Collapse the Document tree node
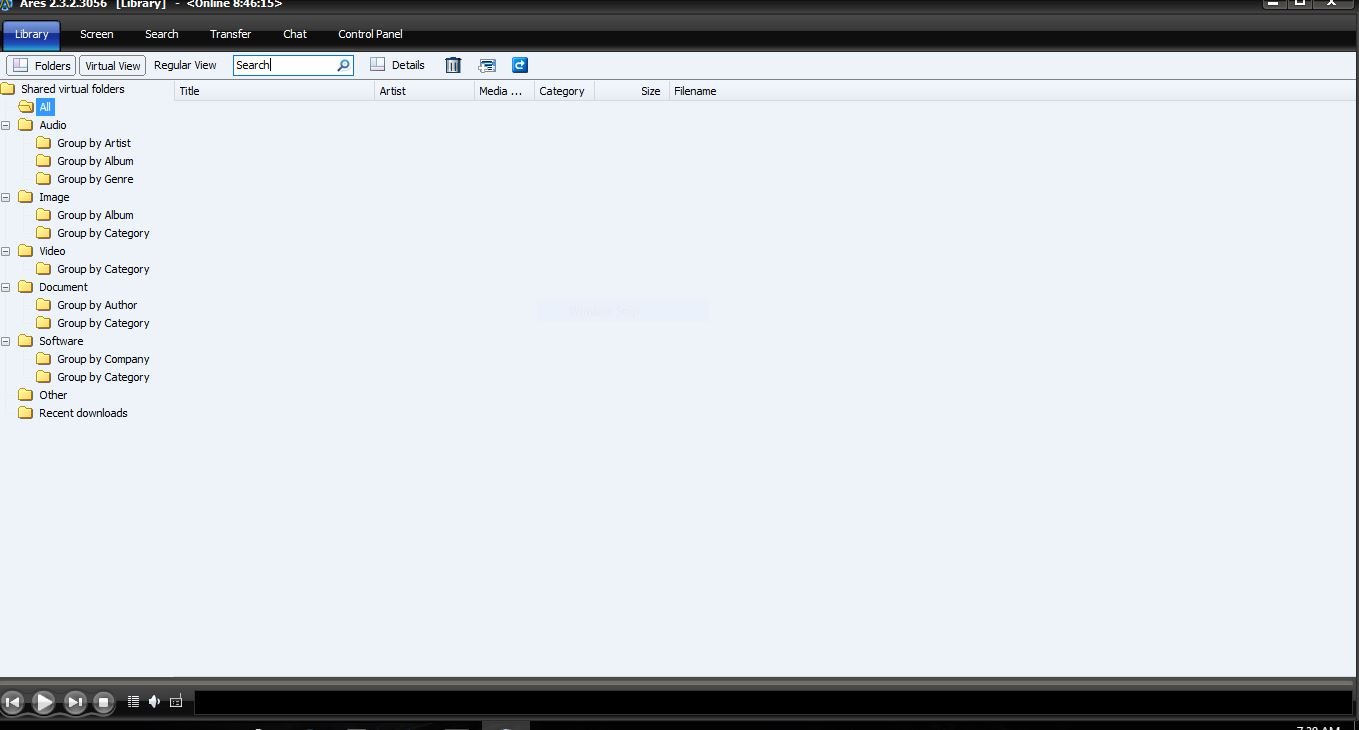This screenshot has width=1359, height=730. [x=6, y=287]
